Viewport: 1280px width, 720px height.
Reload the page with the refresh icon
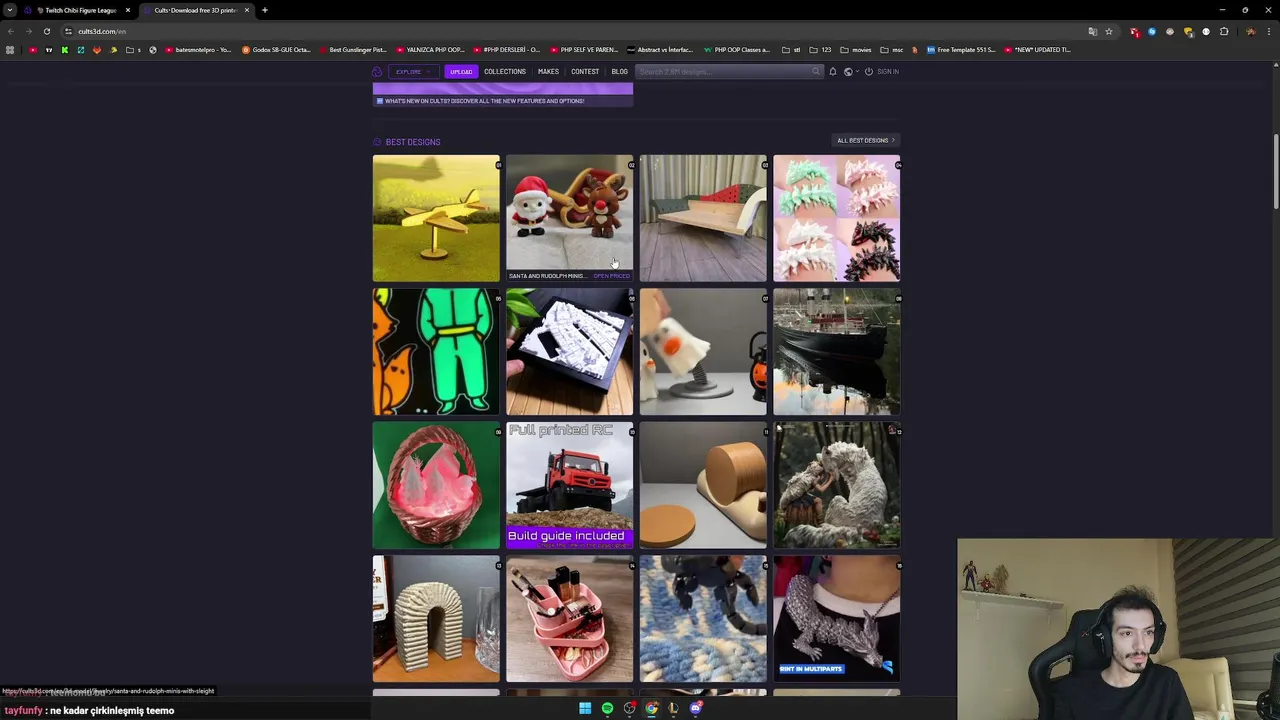tap(46, 31)
